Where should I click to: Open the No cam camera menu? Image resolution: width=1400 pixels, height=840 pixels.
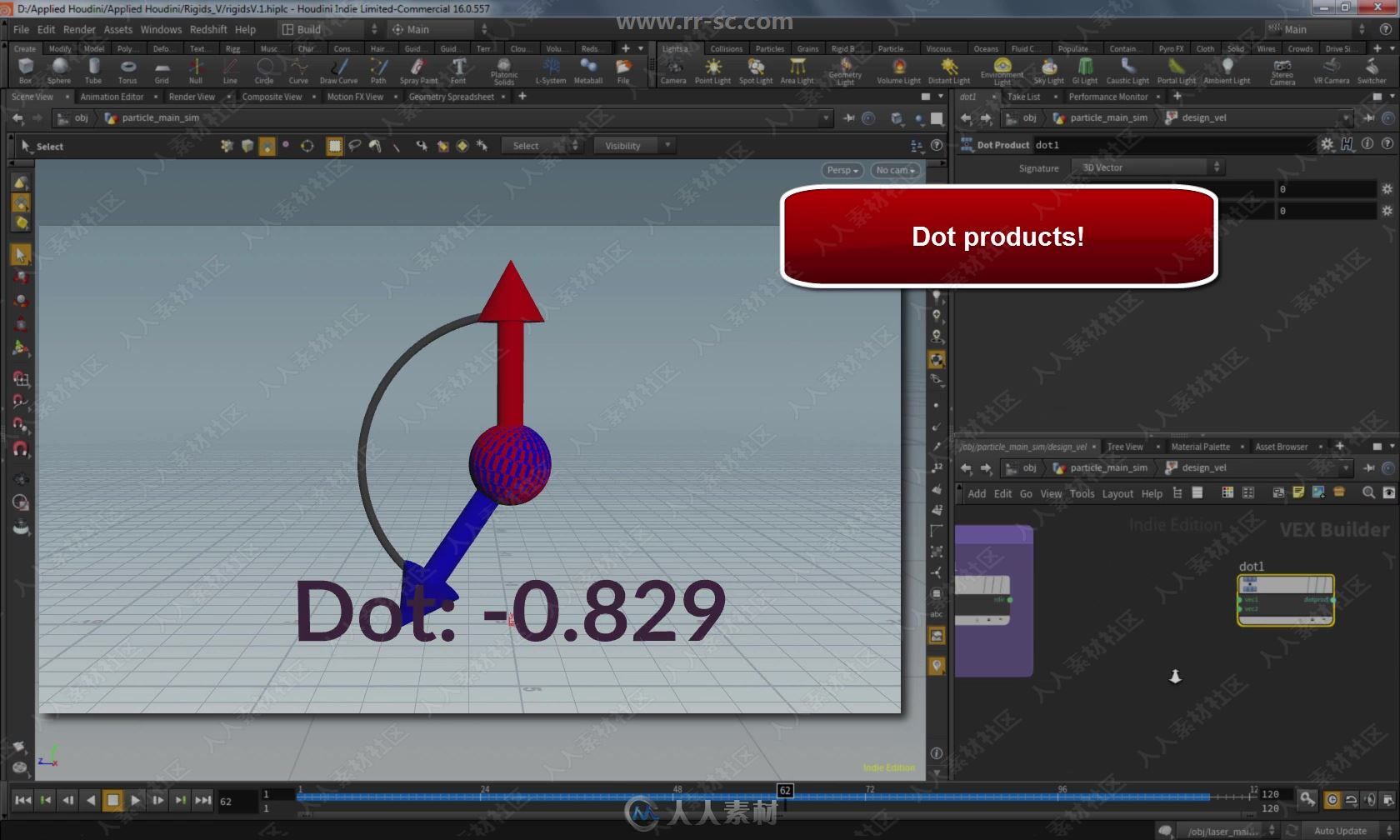click(895, 170)
